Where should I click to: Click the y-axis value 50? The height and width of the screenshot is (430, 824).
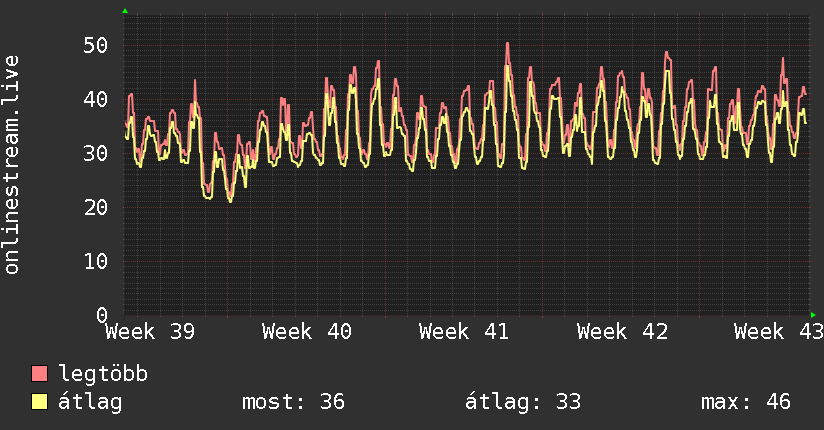[96, 46]
